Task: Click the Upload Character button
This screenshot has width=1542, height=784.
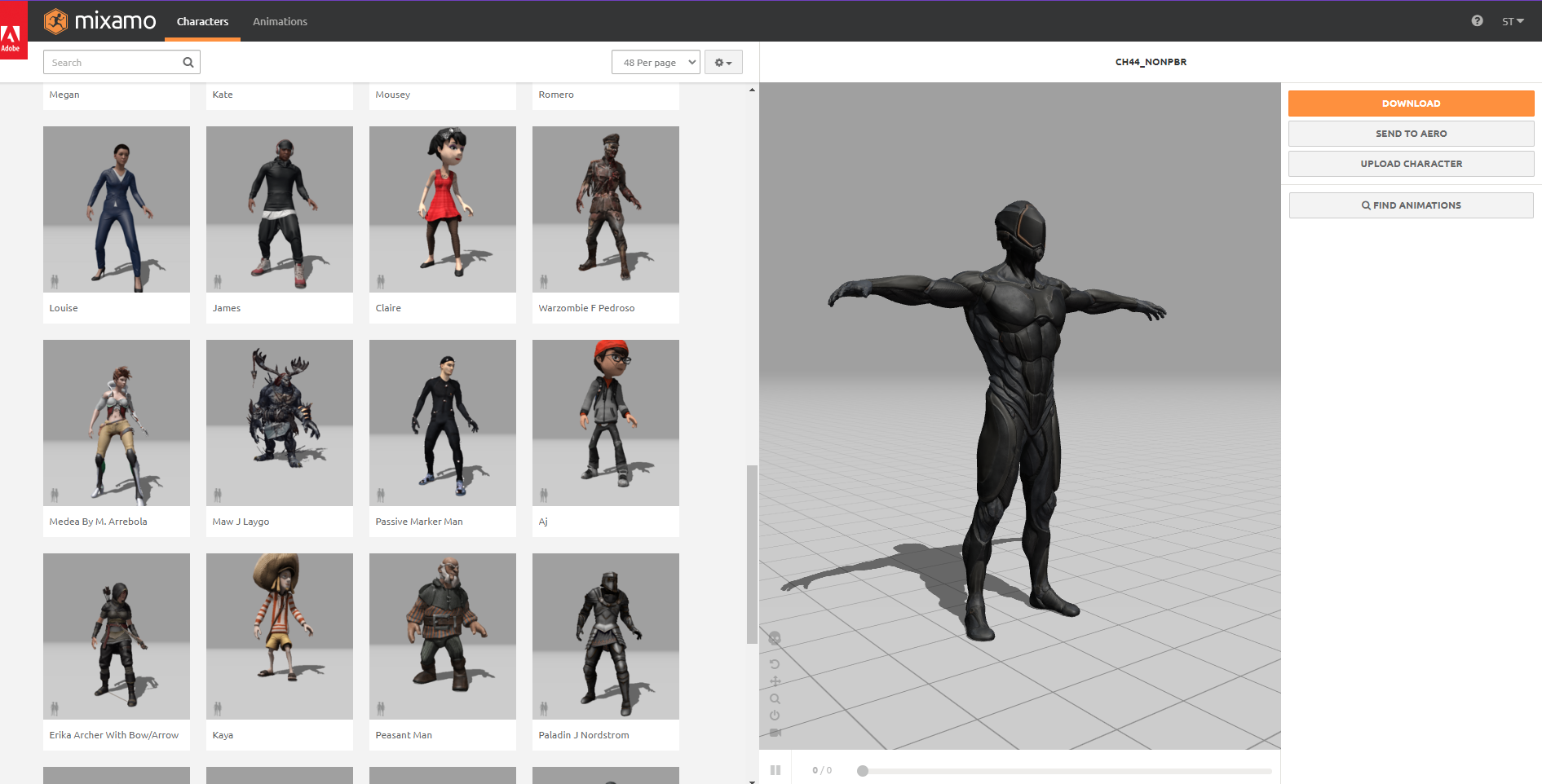Action: [1411, 164]
